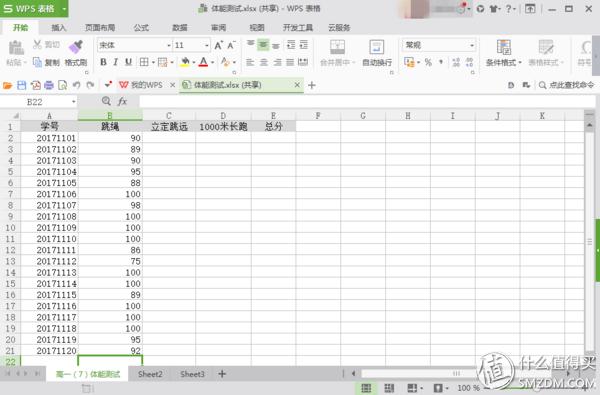Apply red font color A
Screen dimensions: 600x395
204,62
